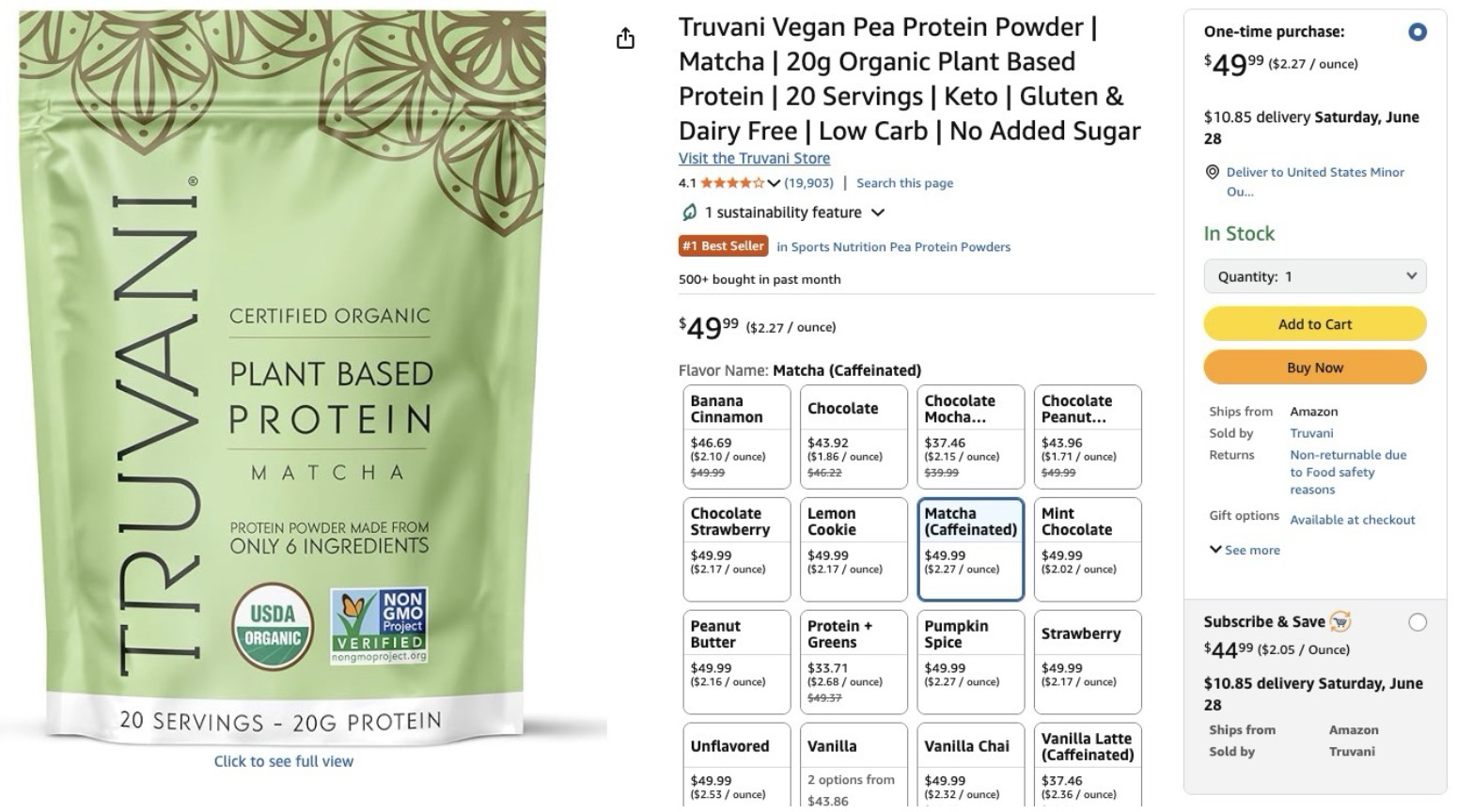Choose the Chocolate flavor option
The height and width of the screenshot is (812, 1457).
click(854, 436)
